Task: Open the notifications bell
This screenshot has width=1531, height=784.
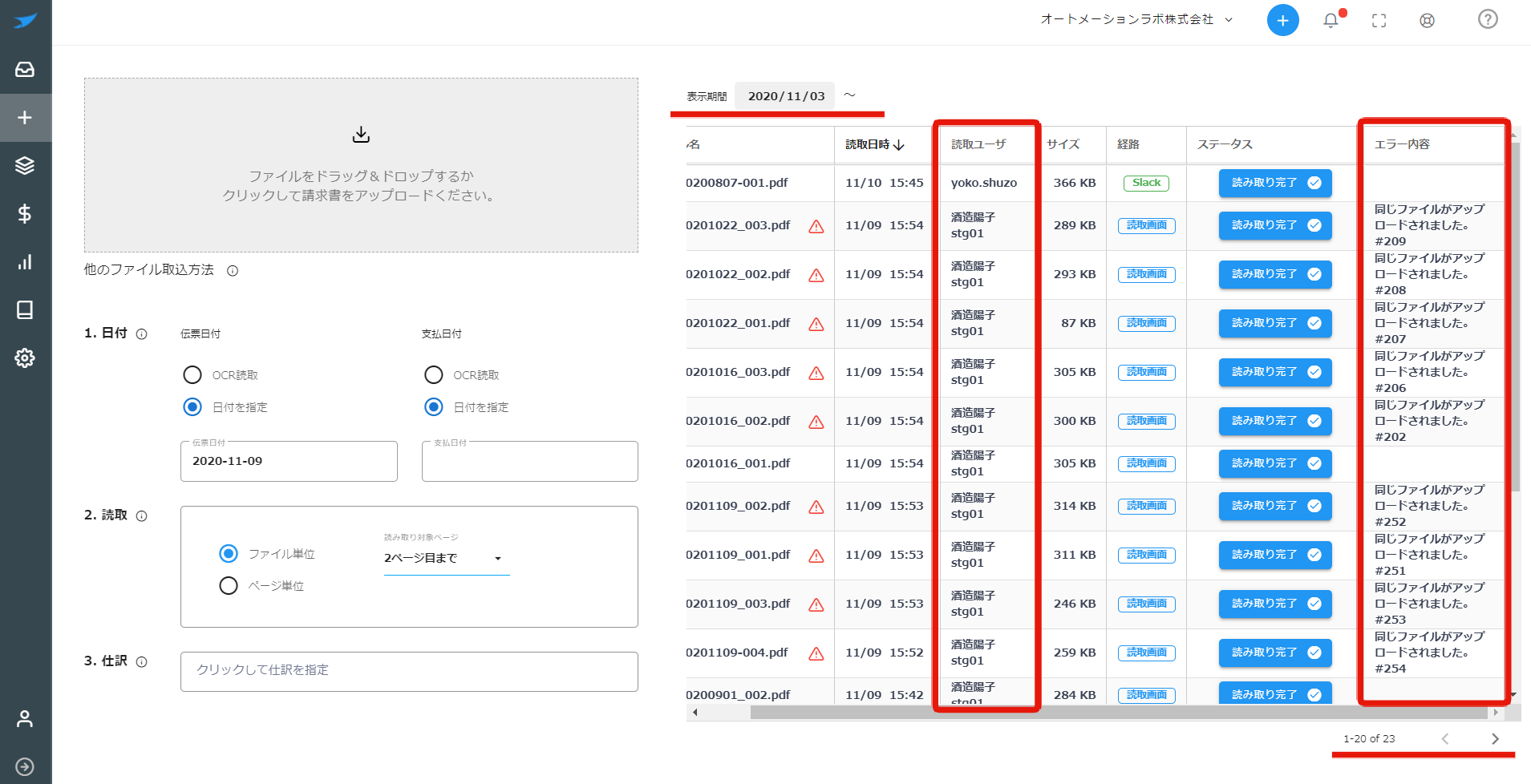Action: pos(1331,20)
